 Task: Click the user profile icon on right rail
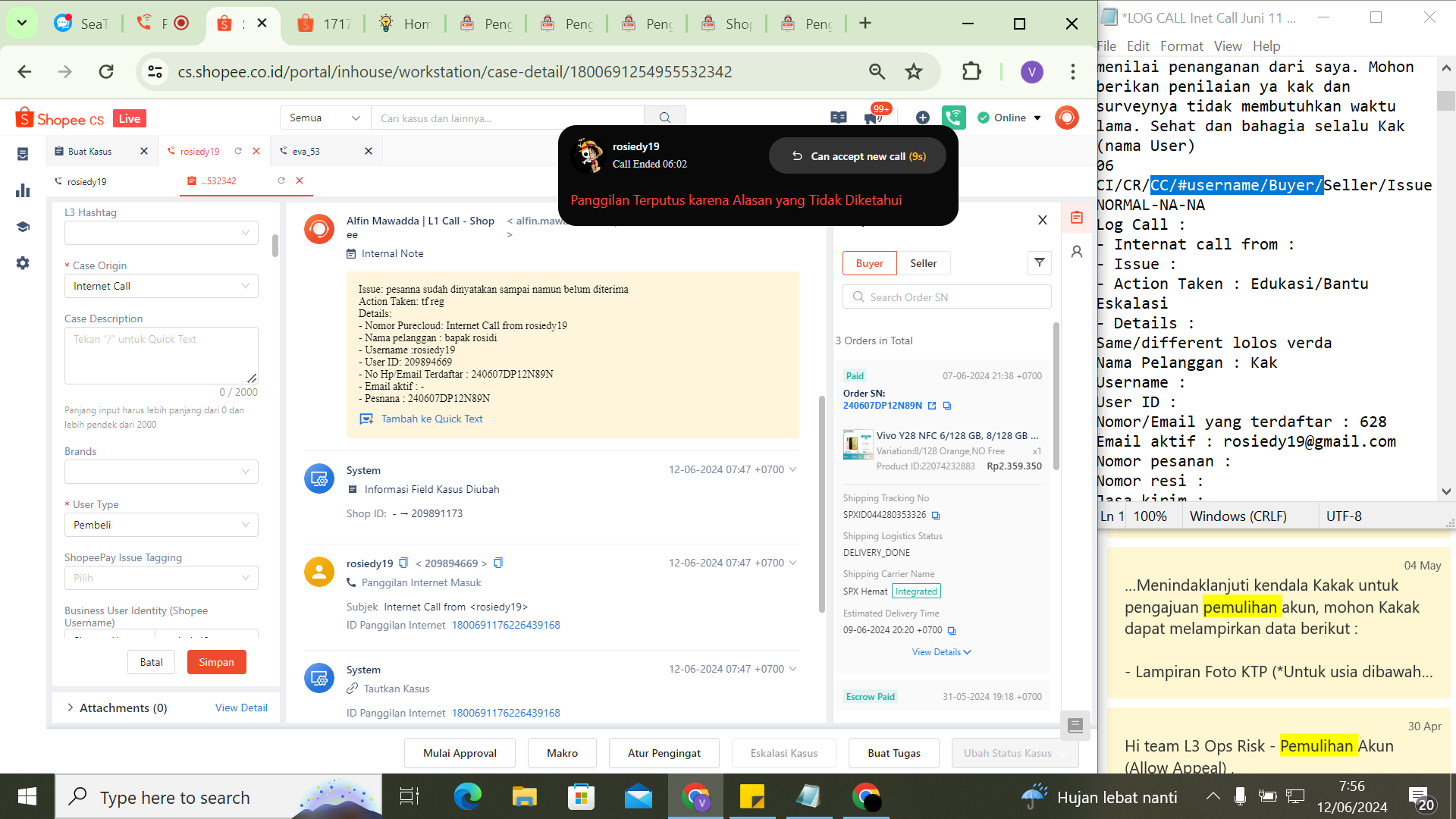(x=1076, y=252)
